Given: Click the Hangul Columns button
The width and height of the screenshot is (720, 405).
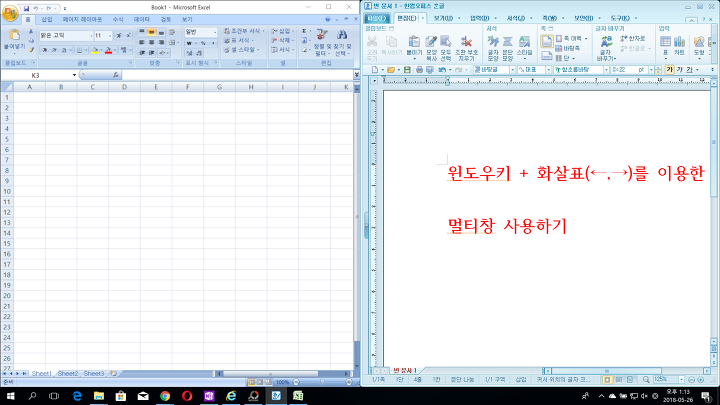Looking at the screenshot, I should coord(563,58).
